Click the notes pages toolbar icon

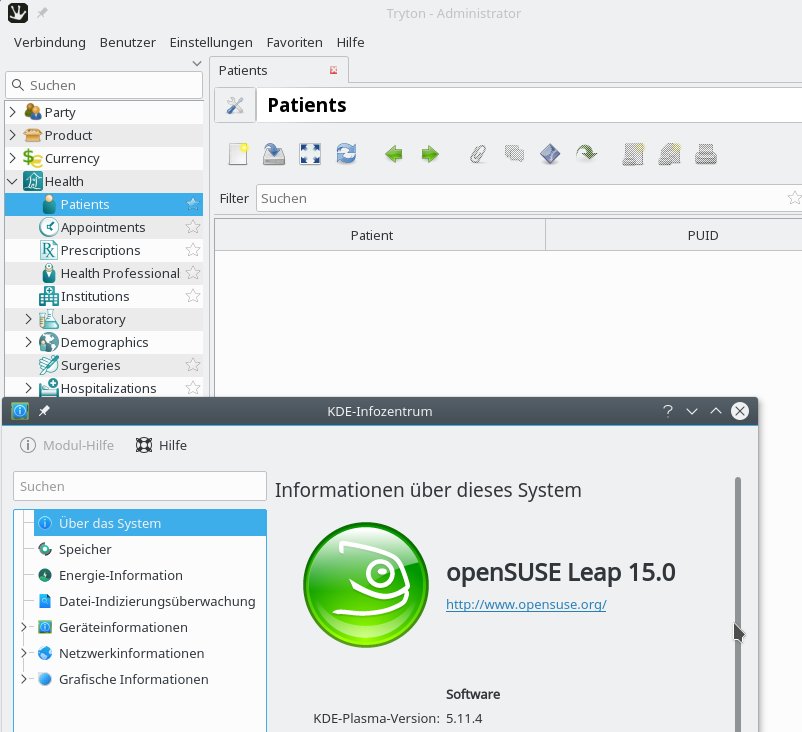coord(514,153)
